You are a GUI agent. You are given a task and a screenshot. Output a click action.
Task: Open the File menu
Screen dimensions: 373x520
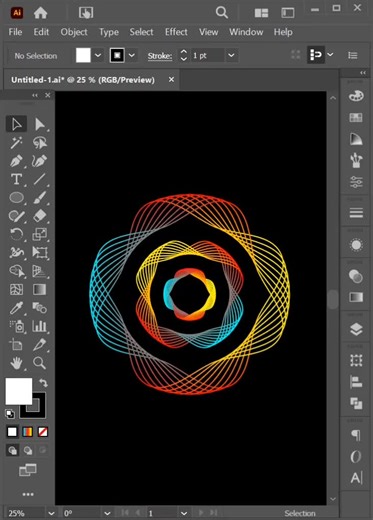click(x=15, y=32)
